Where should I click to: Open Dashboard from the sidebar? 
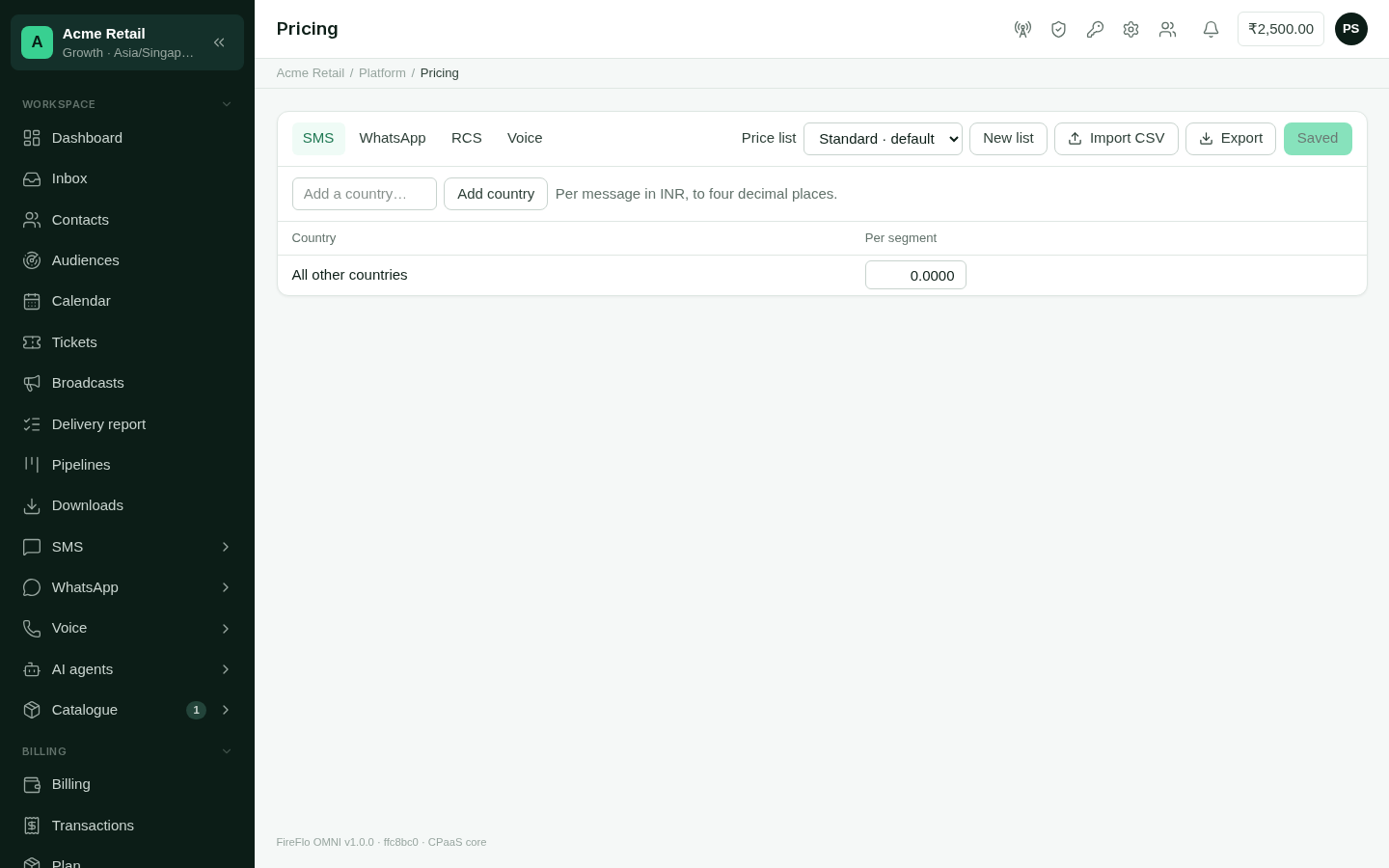pos(127,138)
